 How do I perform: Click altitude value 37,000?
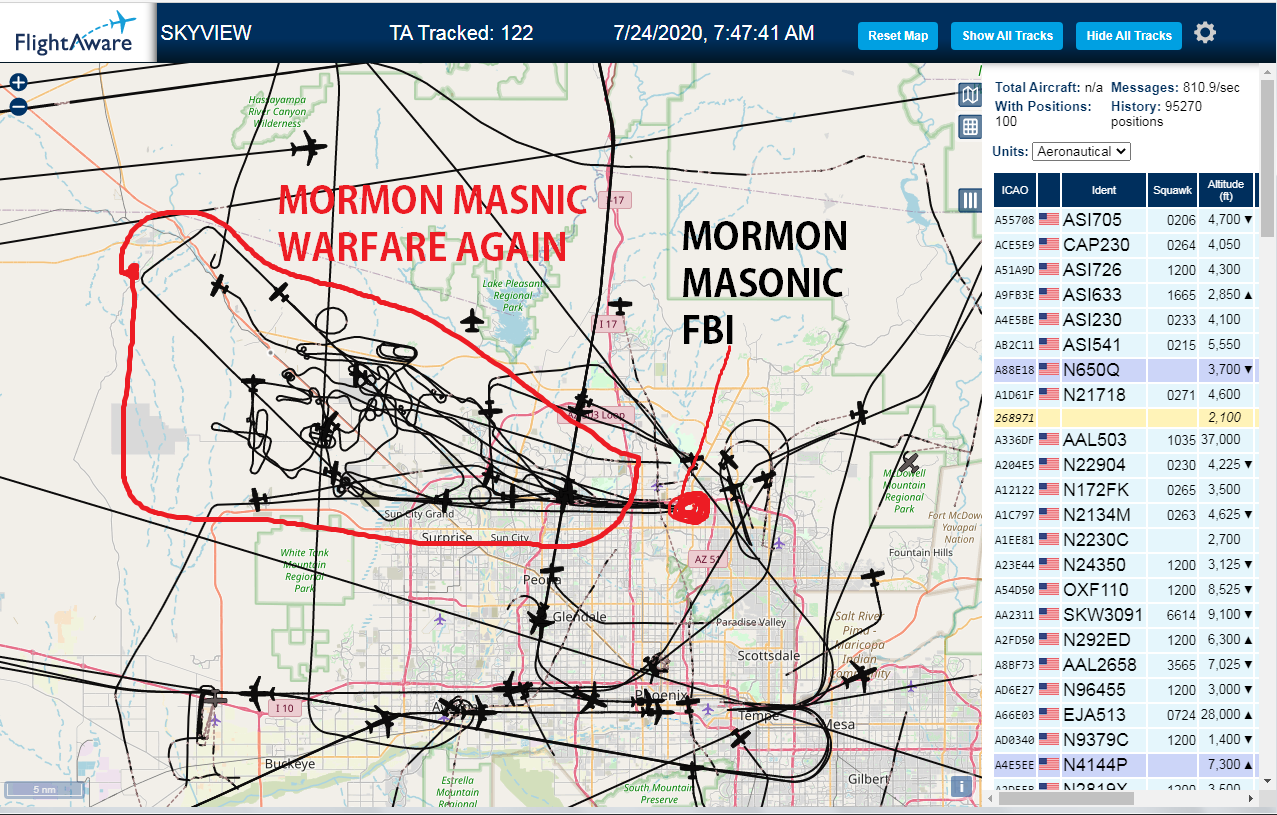click(x=1220, y=440)
